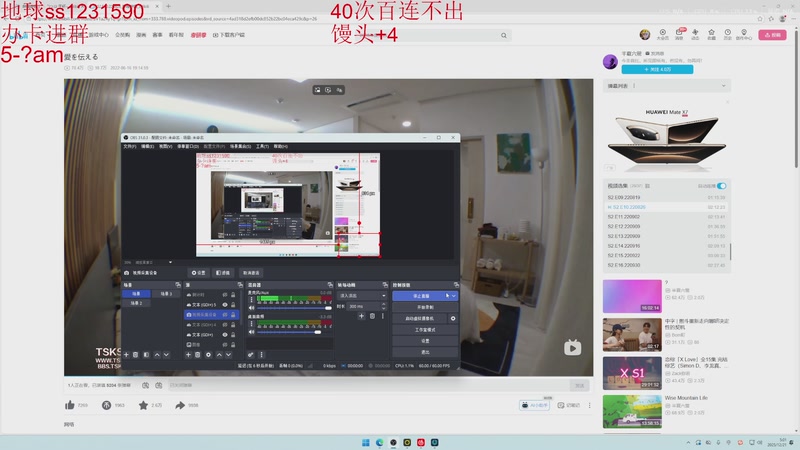Toggle lock on selected video capture source
This screenshot has width=800, height=450.
(233, 315)
